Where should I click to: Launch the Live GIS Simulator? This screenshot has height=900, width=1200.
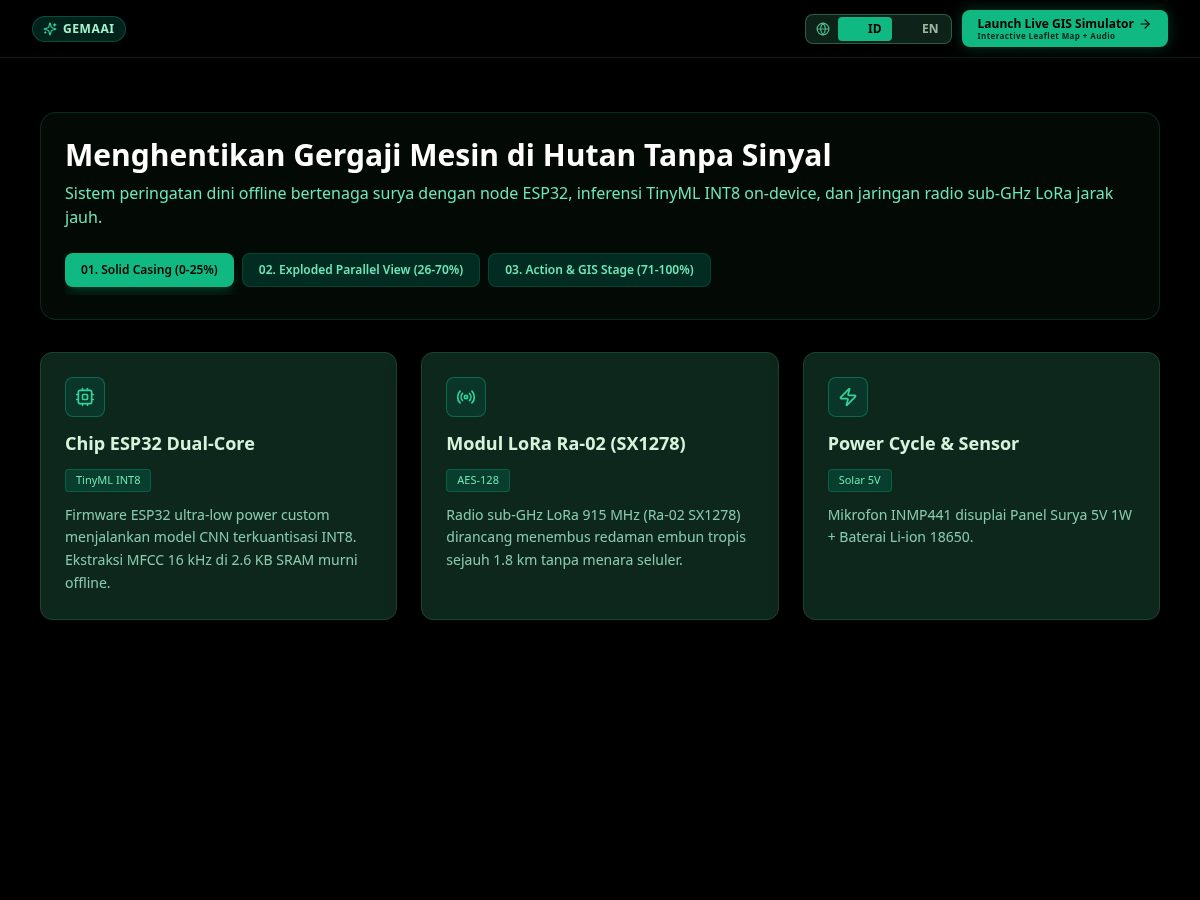click(x=1065, y=29)
